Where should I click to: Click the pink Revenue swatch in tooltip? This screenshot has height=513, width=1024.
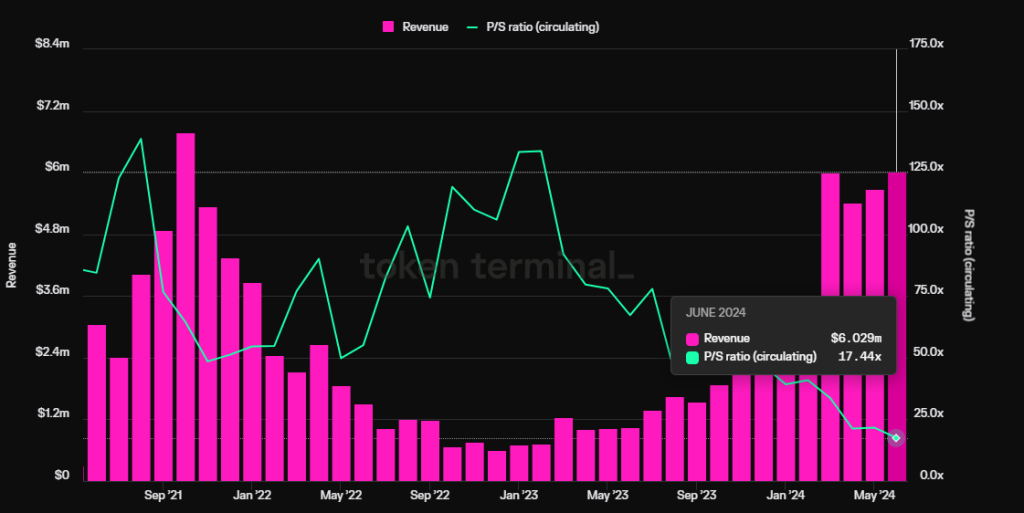click(x=692, y=339)
